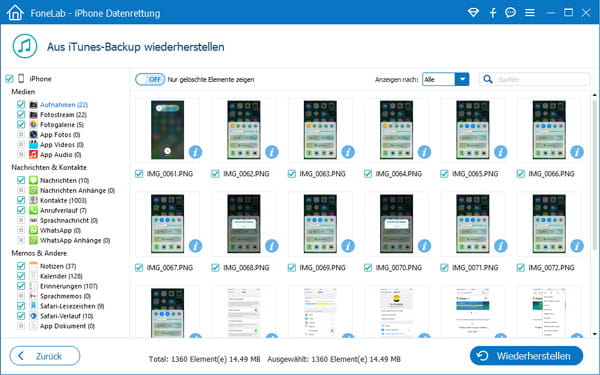Click the scrollbar down arrow

595,334
